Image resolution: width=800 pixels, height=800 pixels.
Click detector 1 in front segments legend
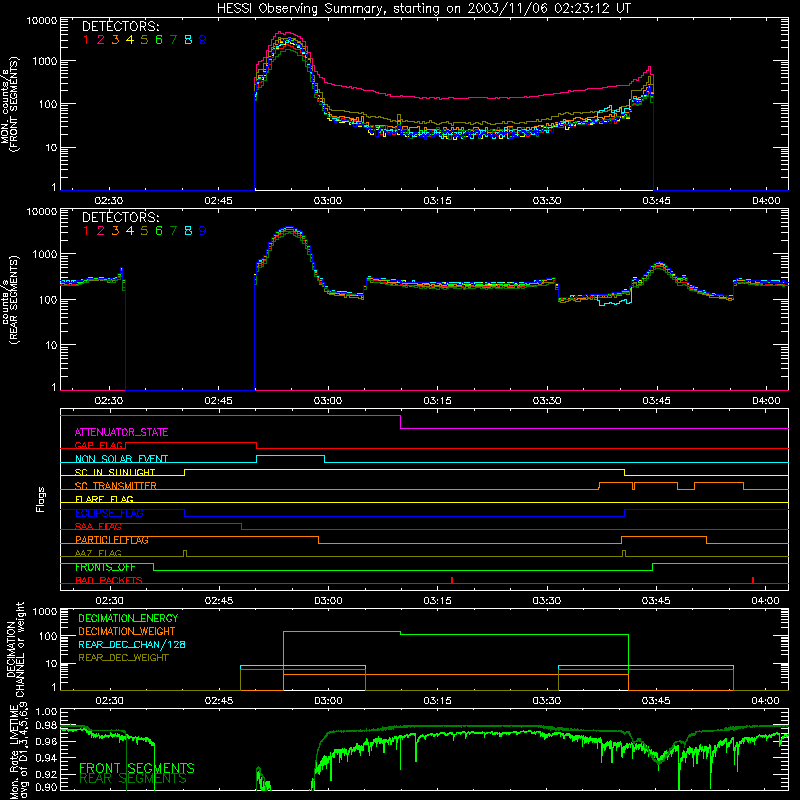pyautogui.click(x=86, y=39)
